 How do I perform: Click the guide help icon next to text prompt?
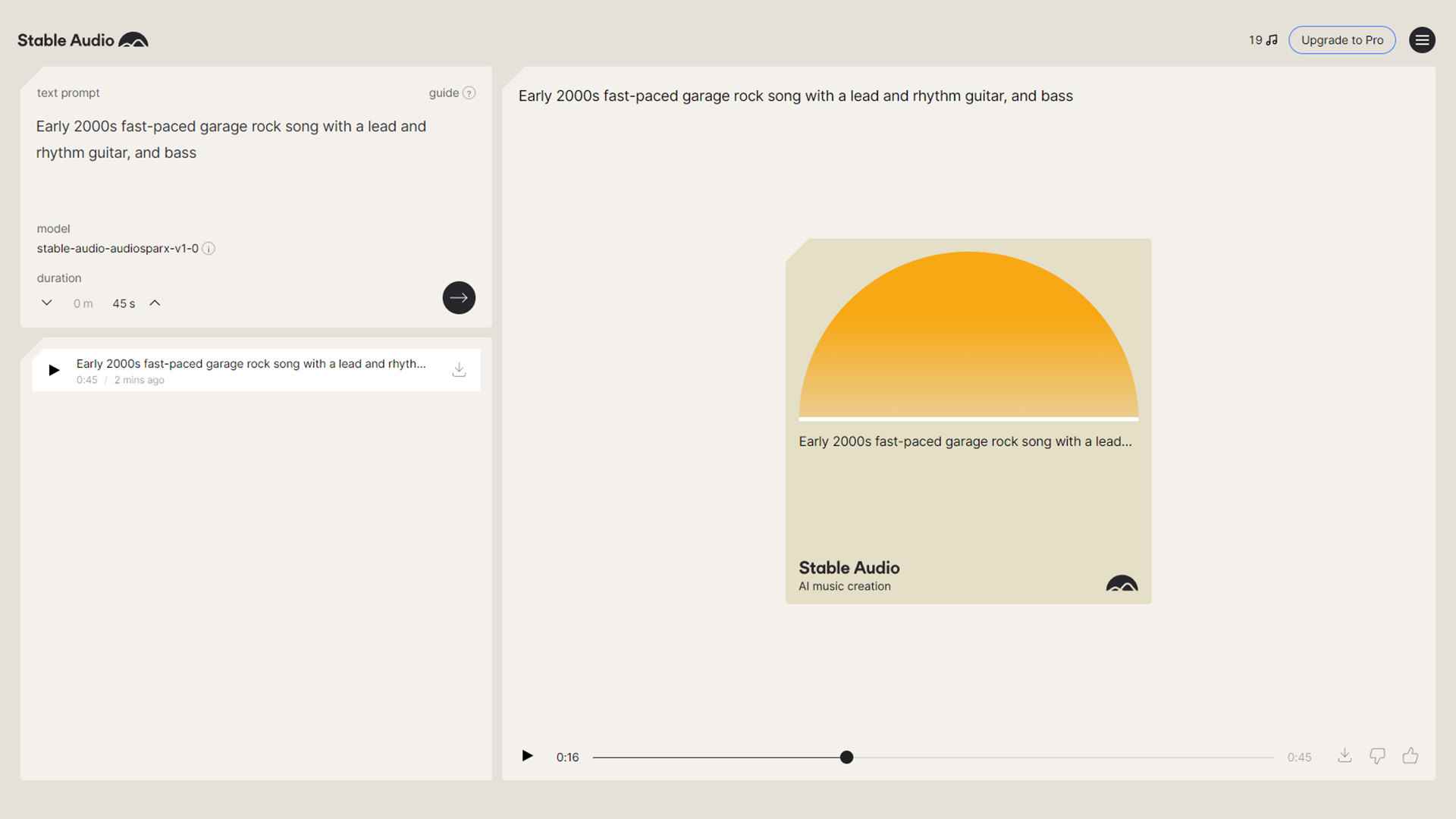(x=469, y=92)
